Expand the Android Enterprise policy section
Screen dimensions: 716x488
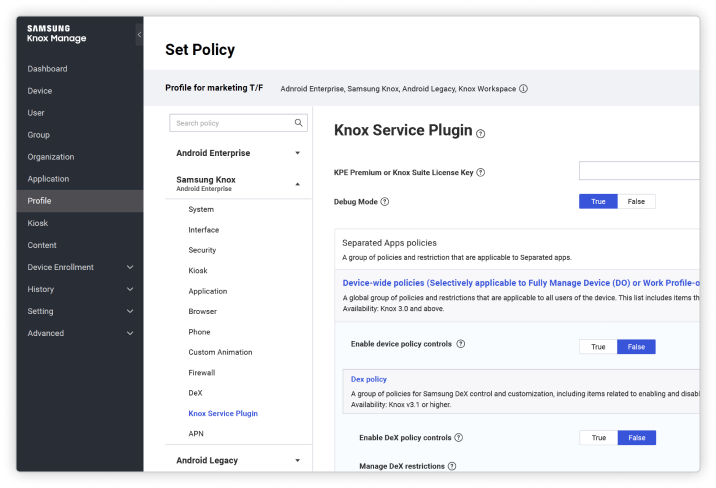[297, 153]
